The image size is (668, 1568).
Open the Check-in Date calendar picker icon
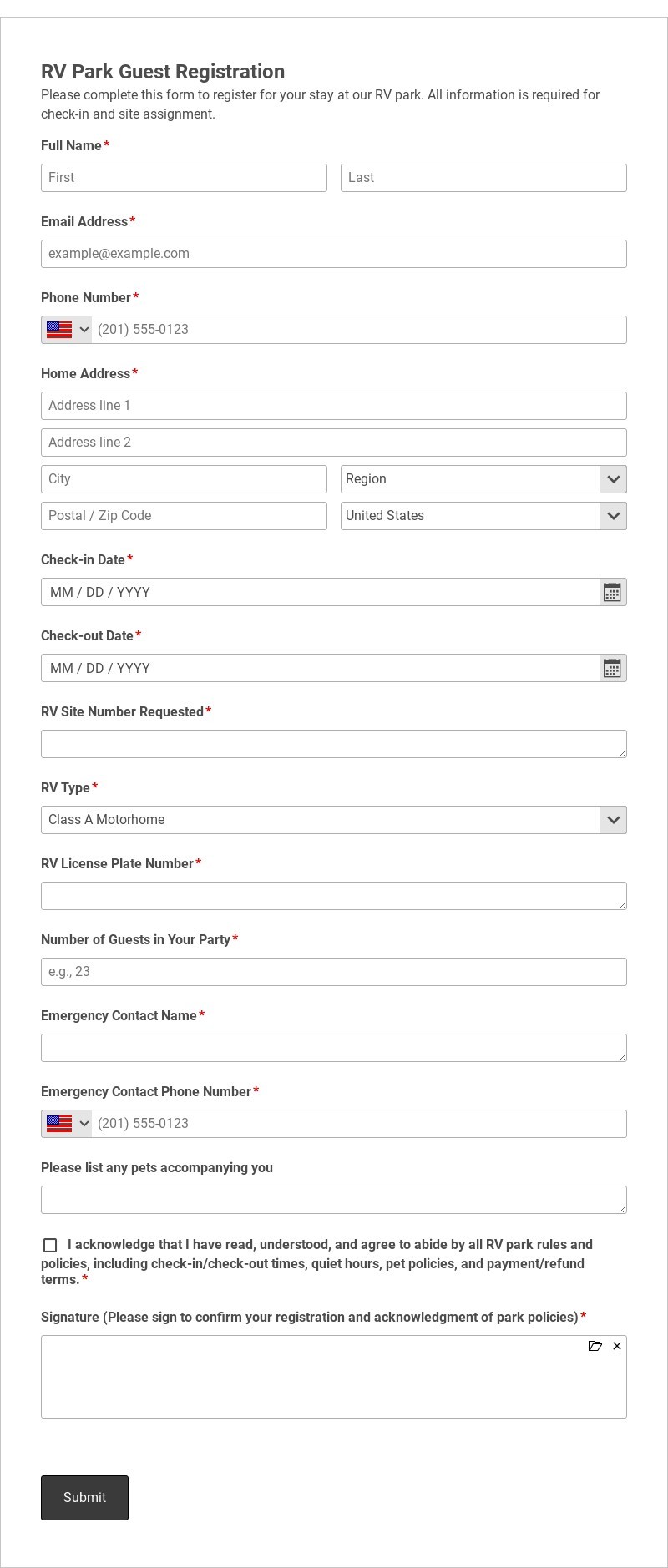coord(612,592)
